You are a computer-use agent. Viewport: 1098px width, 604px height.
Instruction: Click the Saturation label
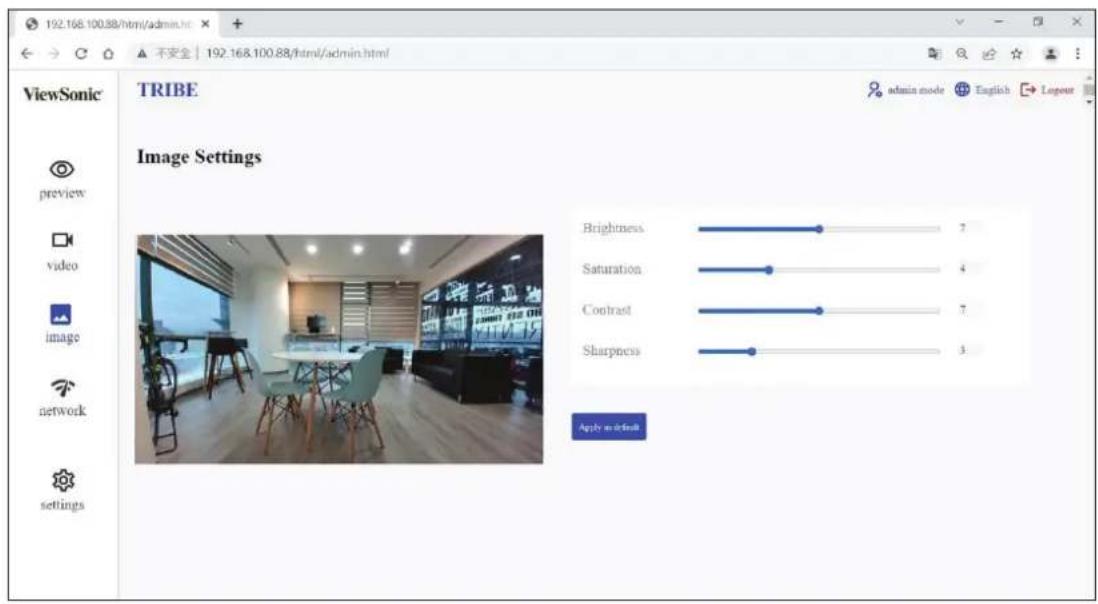[x=611, y=269]
